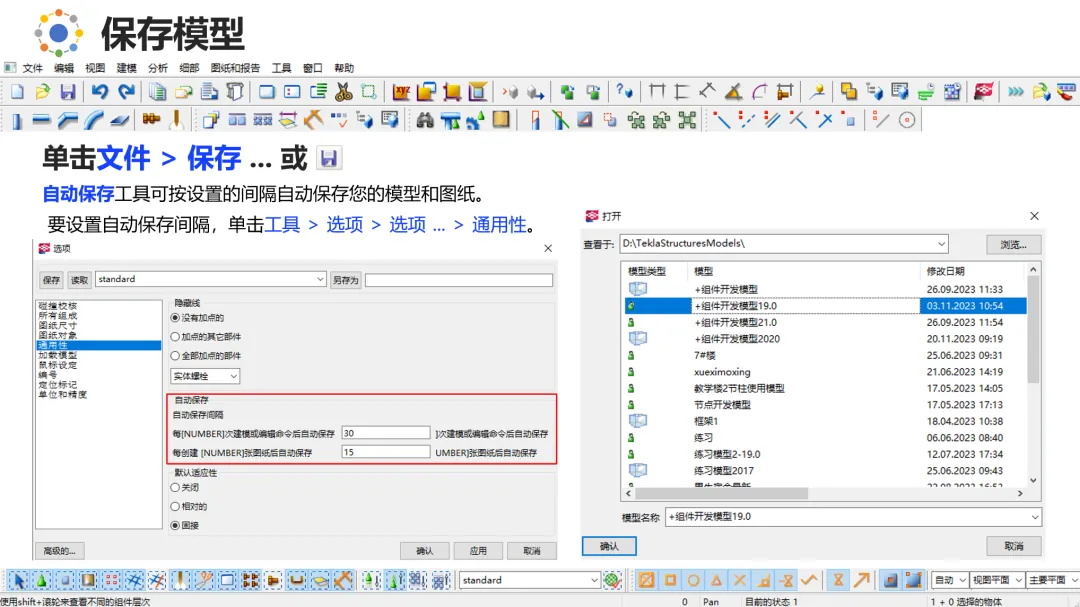Viewport: 1080px width, 607px height.
Task: Select the 关闭 adaptivity radio button
Action: (175, 487)
